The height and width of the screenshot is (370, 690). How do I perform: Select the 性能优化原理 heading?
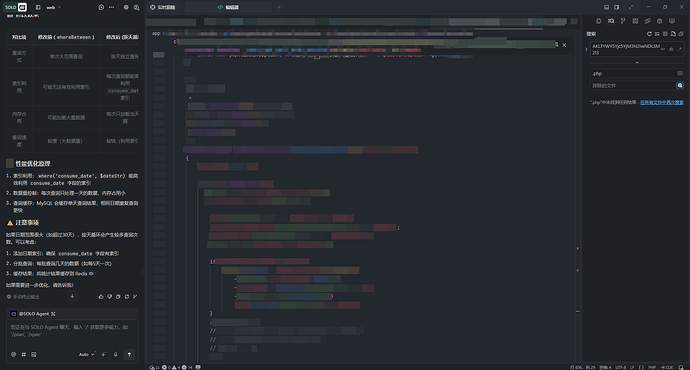pyautogui.click(x=33, y=164)
